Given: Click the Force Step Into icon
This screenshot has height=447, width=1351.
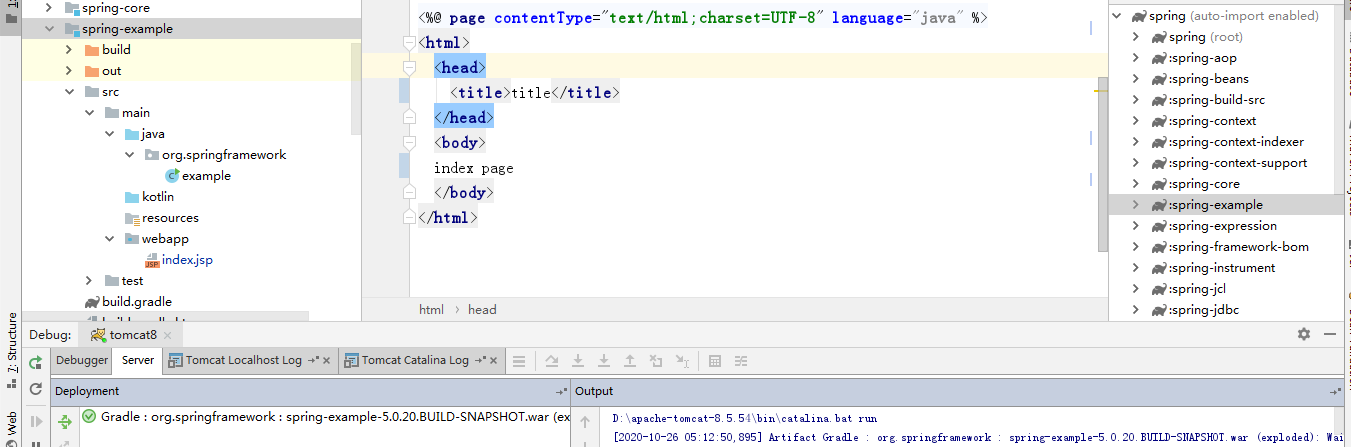Looking at the screenshot, I should click(x=604, y=360).
